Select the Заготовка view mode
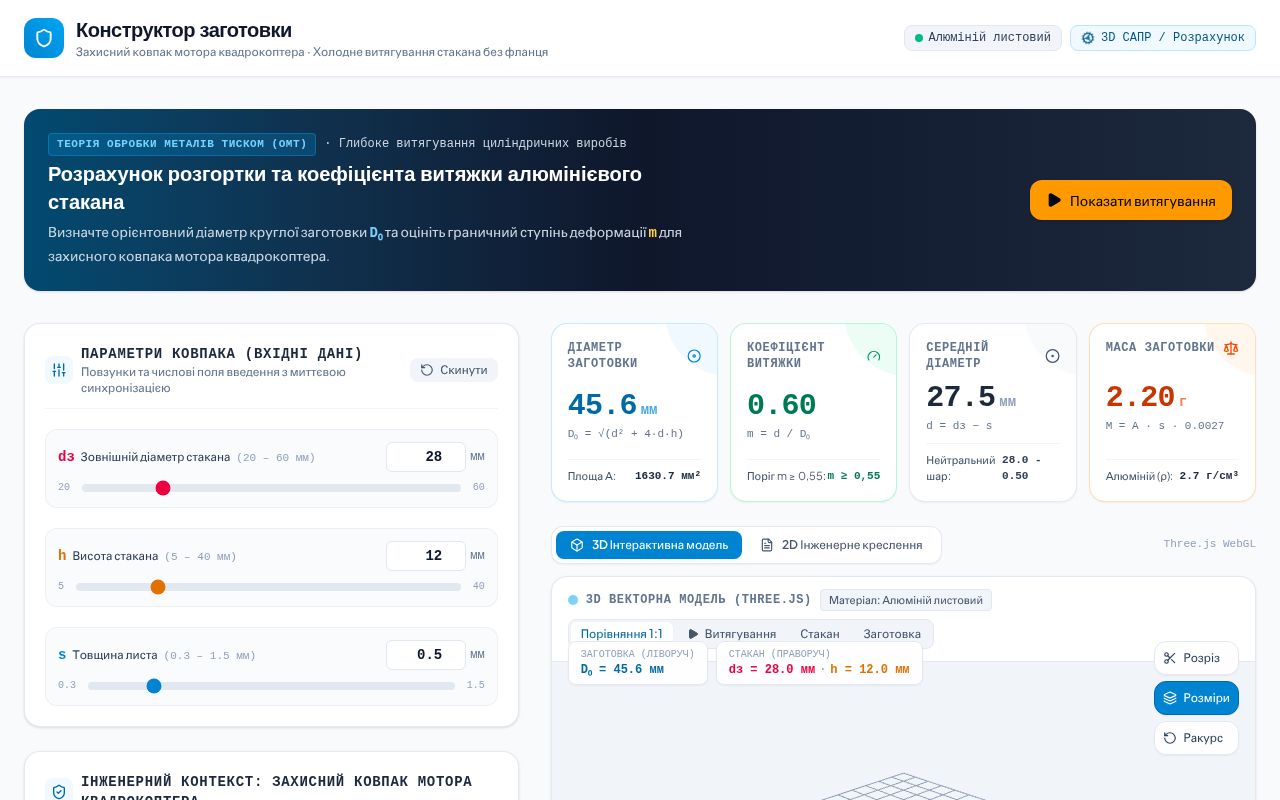Viewport: 1280px width, 800px height. click(892, 634)
